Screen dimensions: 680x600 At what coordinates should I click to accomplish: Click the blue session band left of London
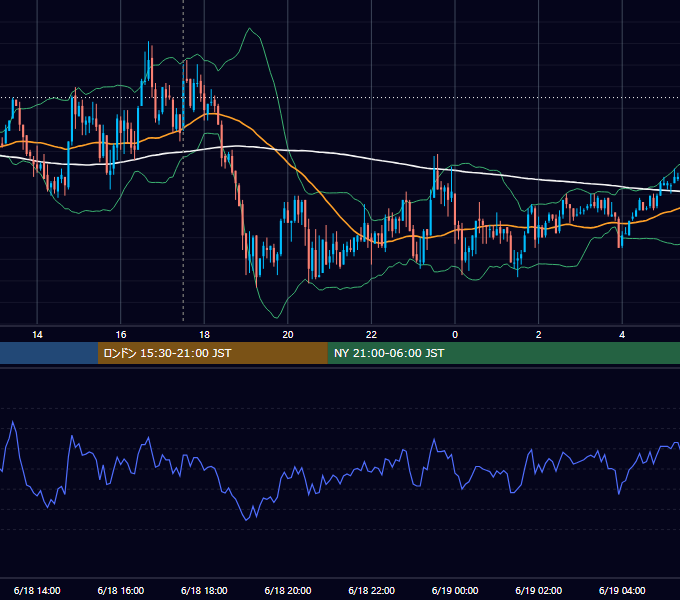pyautogui.click(x=49, y=353)
